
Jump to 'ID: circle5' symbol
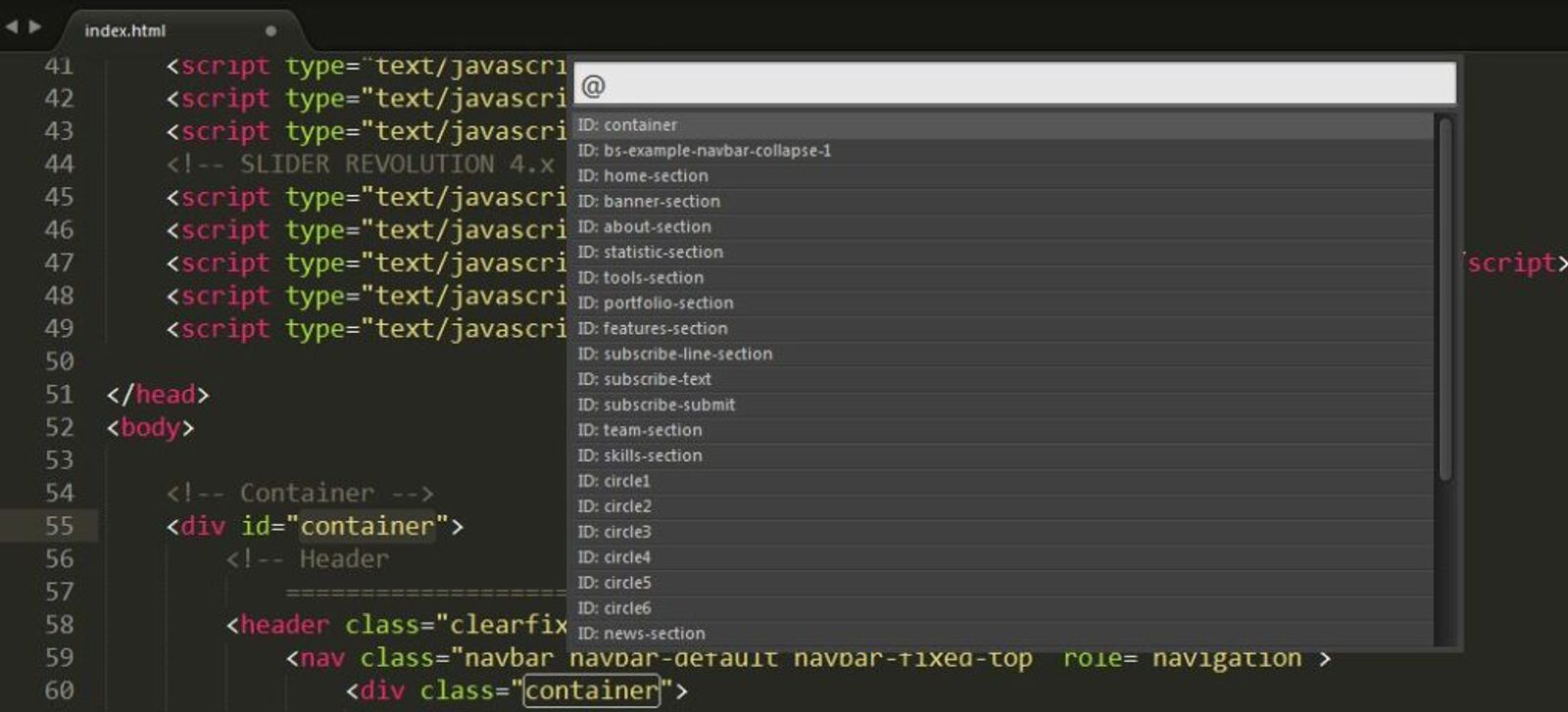(1003, 584)
